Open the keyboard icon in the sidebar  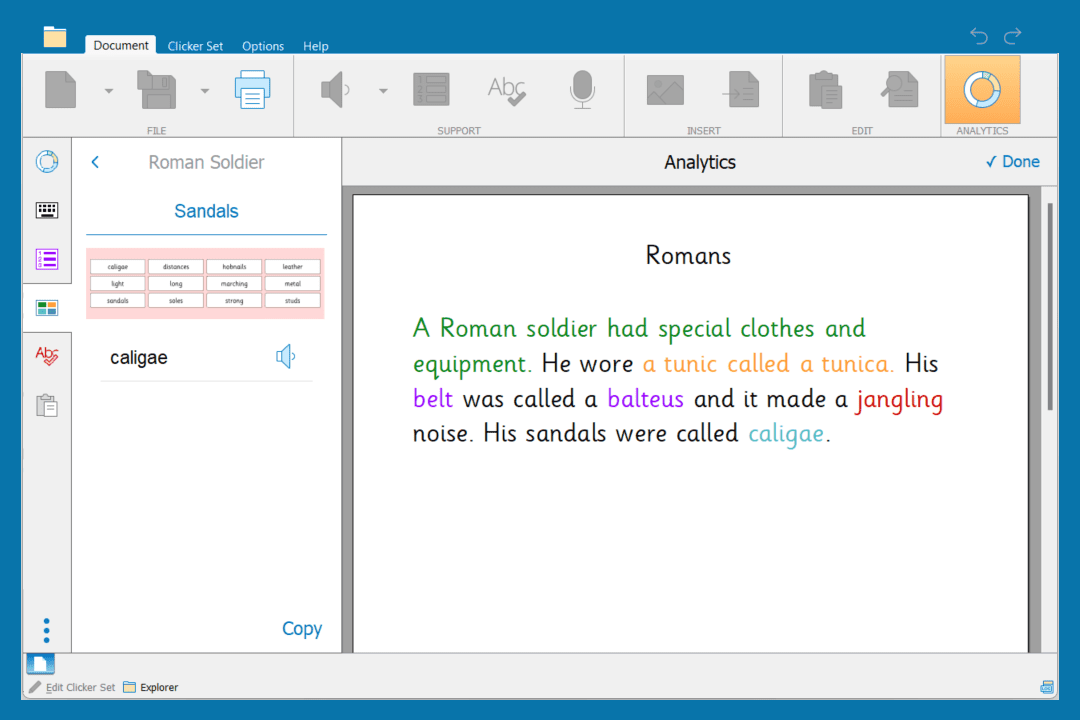(47, 210)
